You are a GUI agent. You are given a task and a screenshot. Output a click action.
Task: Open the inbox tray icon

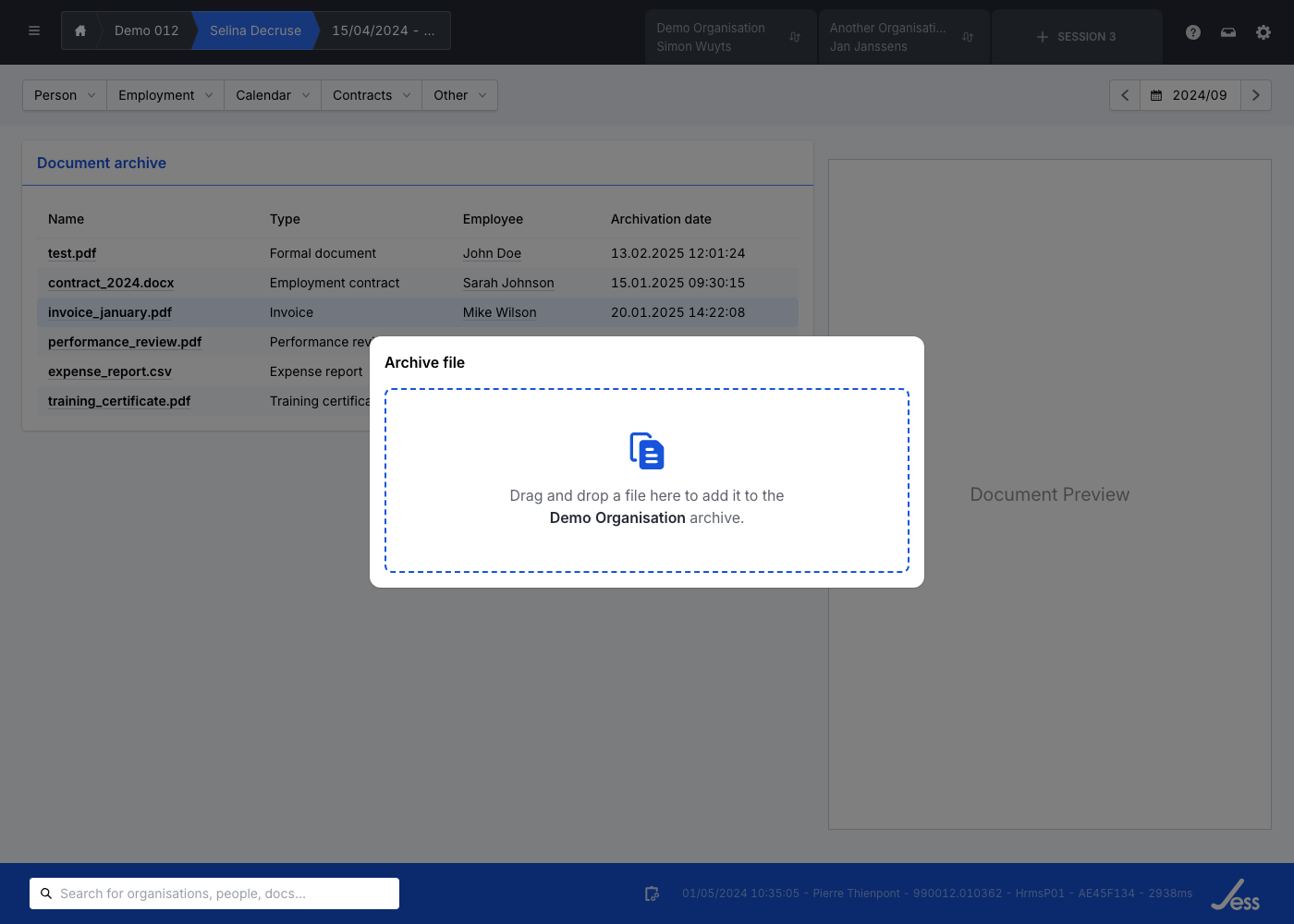(x=1228, y=32)
